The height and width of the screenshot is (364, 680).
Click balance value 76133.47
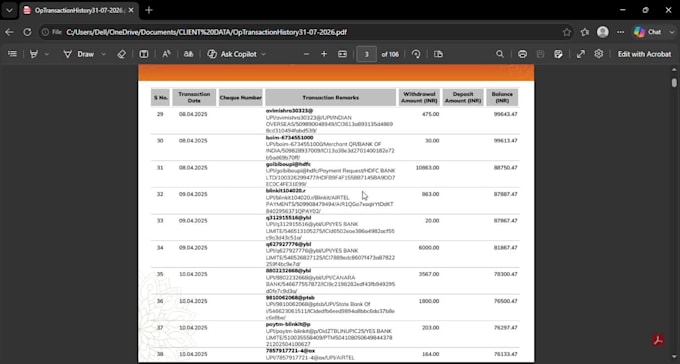pos(506,354)
